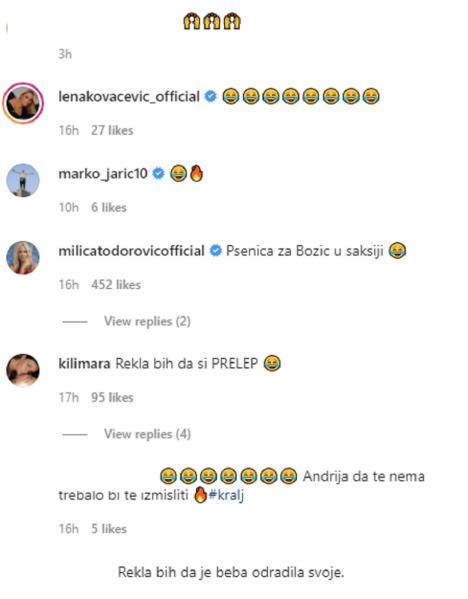Click verified badge next to milicatodorovicofficial

click(216, 251)
